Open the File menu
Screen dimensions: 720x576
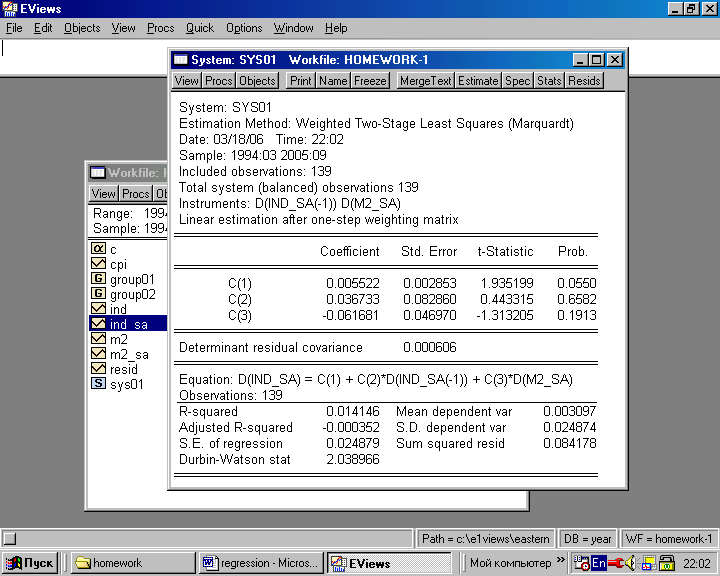pos(14,28)
